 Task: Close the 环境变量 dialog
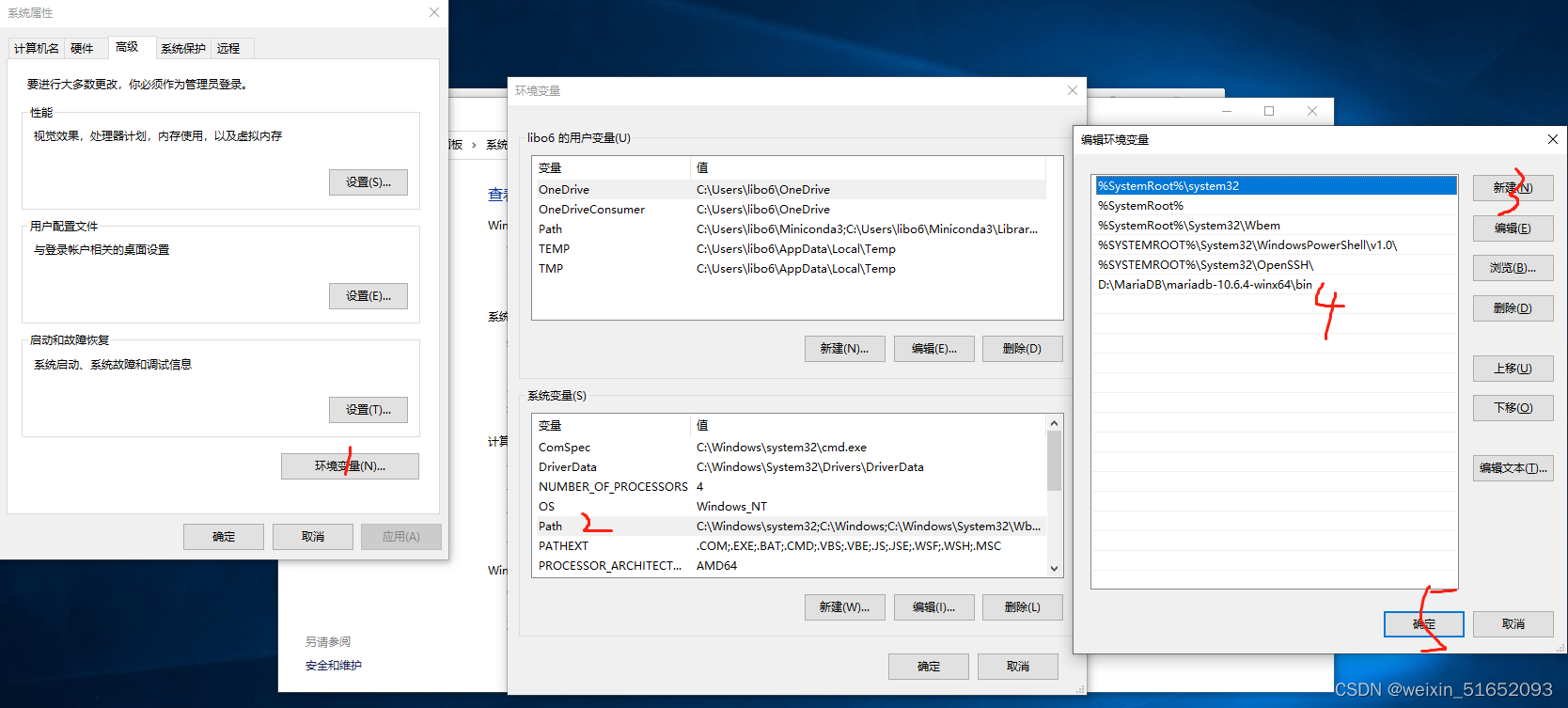[x=1073, y=90]
